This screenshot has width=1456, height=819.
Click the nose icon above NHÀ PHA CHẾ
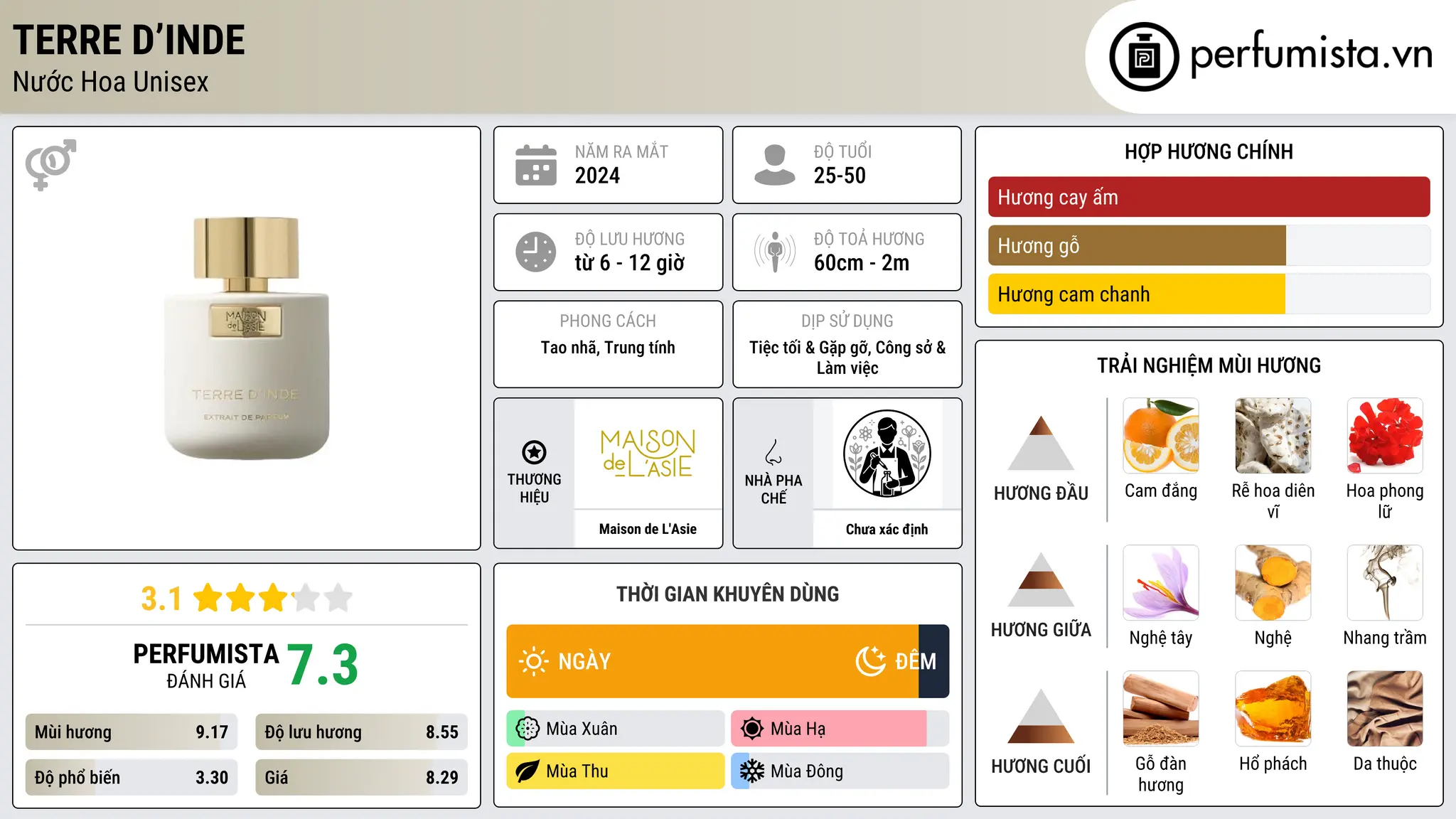pos(773,452)
